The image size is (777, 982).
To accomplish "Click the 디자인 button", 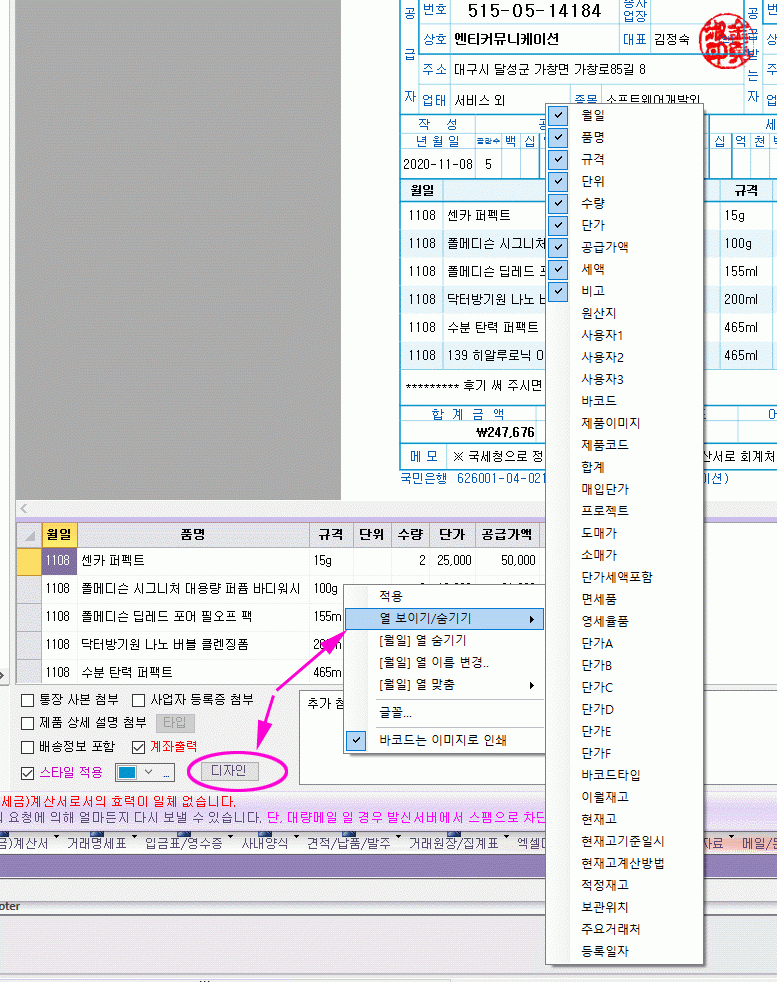I will pyautogui.click(x=229, y=771).
